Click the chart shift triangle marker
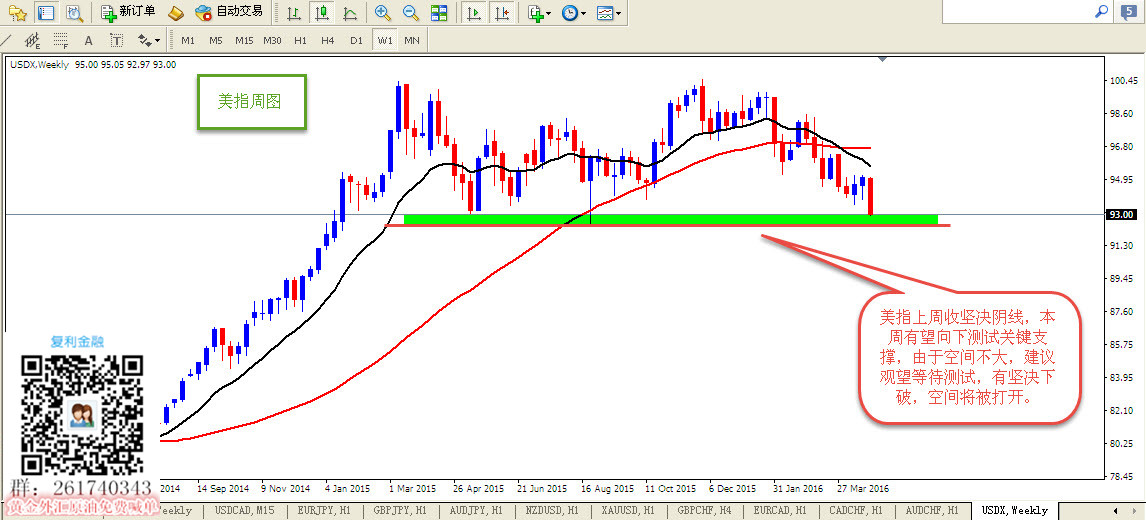 point(884,58)
